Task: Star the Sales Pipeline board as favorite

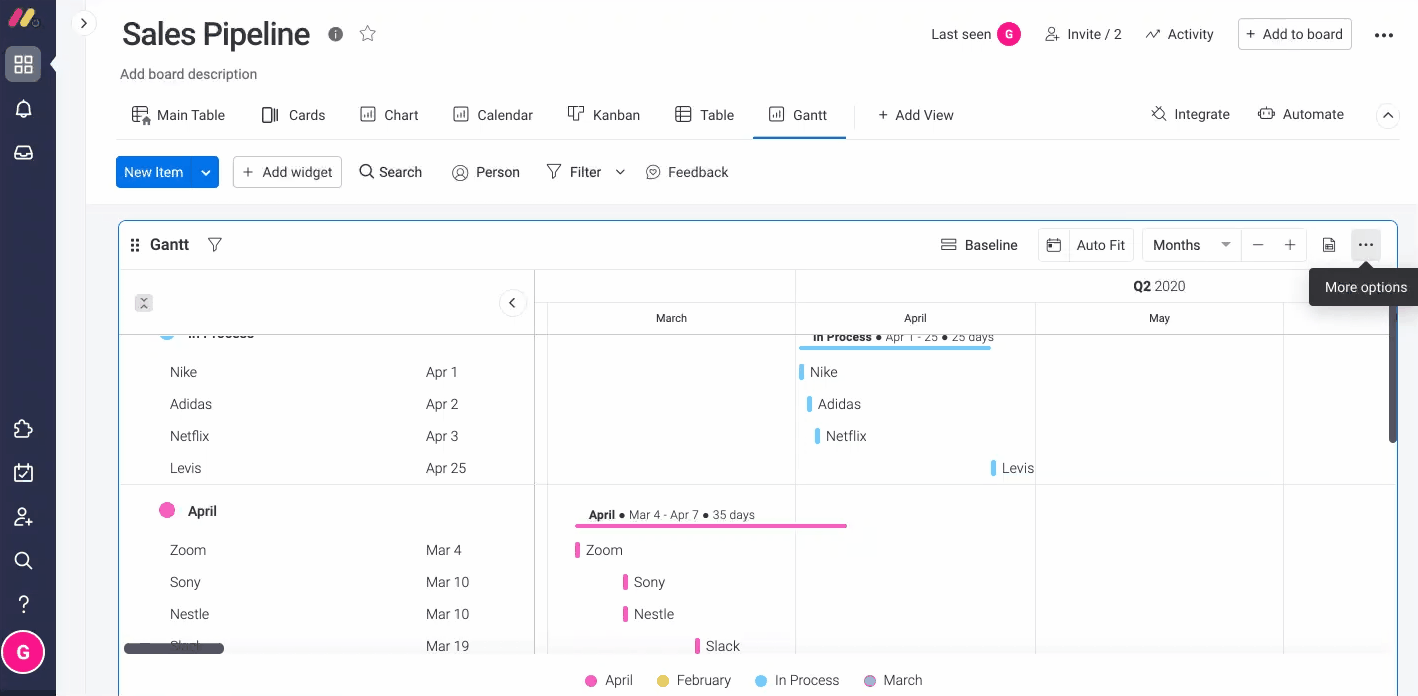Action: 367,34
